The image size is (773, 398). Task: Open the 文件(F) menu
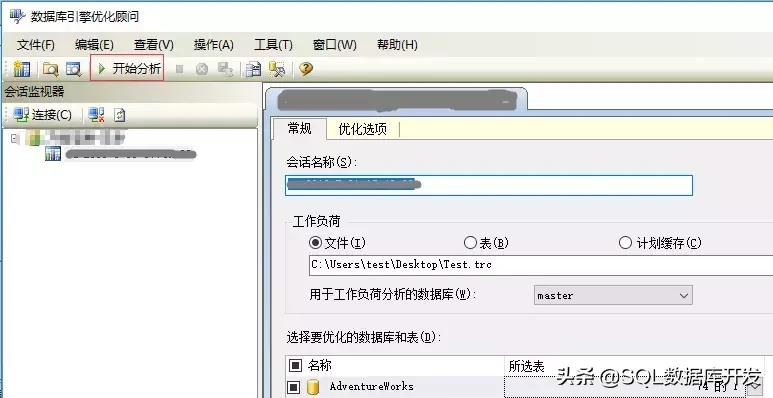35,45
